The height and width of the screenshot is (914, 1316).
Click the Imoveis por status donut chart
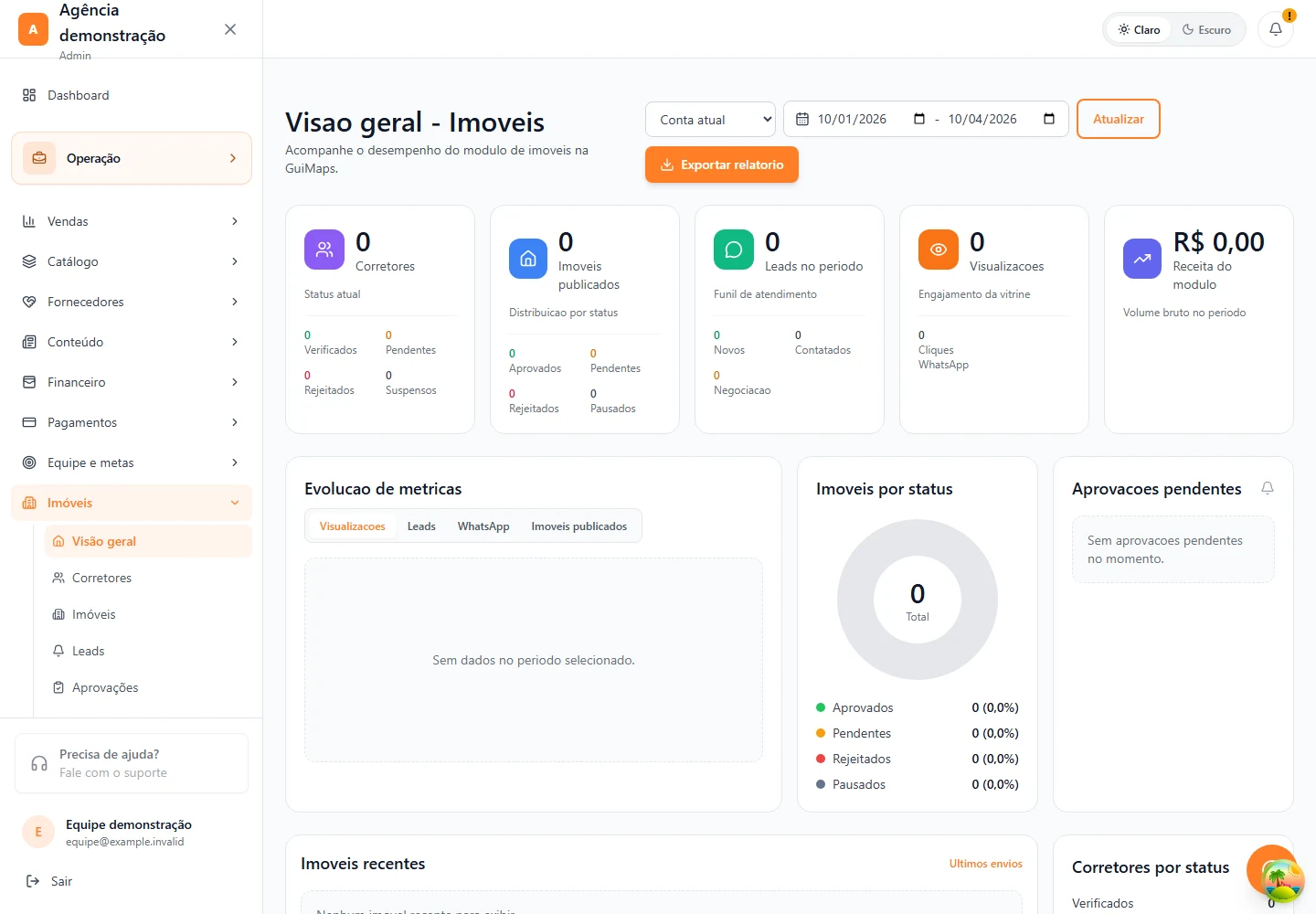tap(918, 600)
